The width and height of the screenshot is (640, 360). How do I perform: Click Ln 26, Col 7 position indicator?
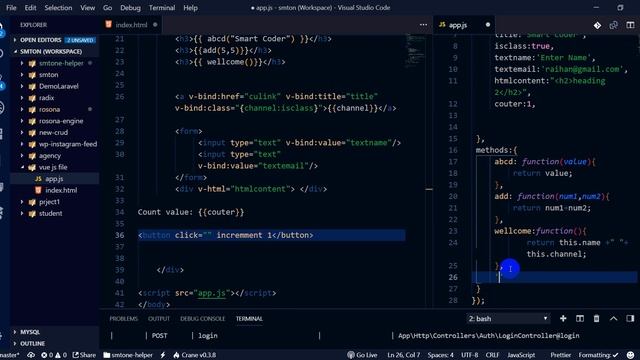(x=403, y=355)
